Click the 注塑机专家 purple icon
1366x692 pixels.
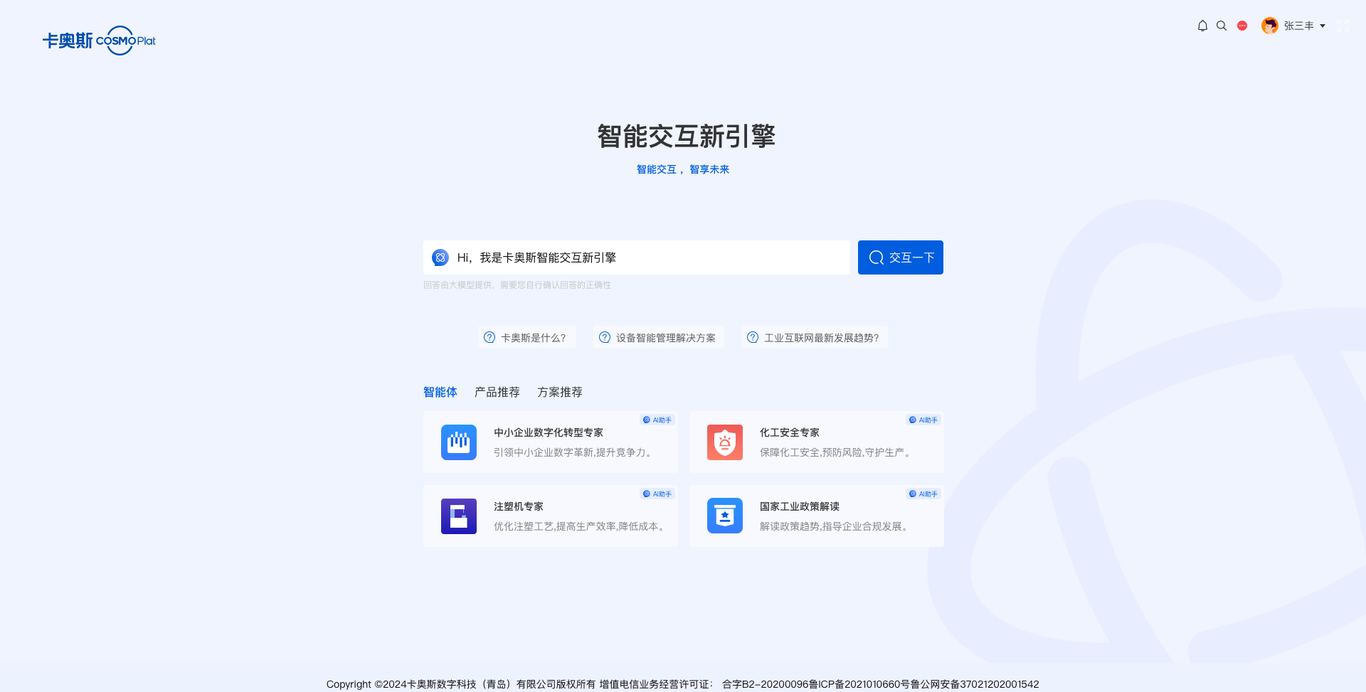pyautogui.click(x=459, y=516)
